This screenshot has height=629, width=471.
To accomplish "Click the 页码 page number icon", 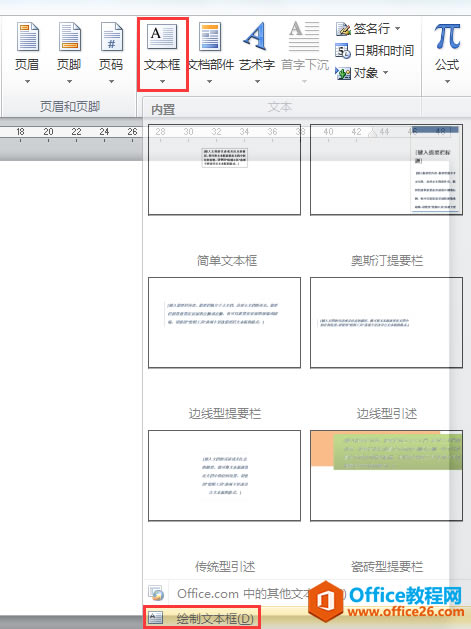I will point(112,37).
